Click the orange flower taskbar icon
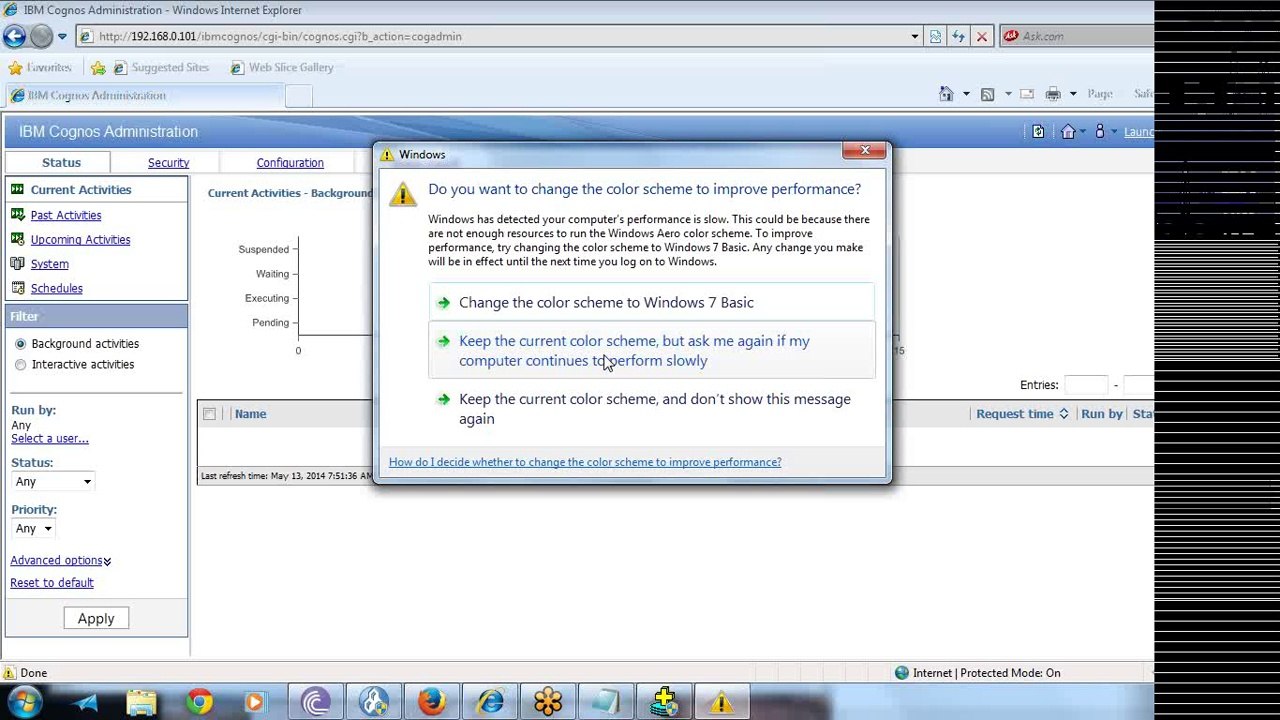 tap(548, 702)
